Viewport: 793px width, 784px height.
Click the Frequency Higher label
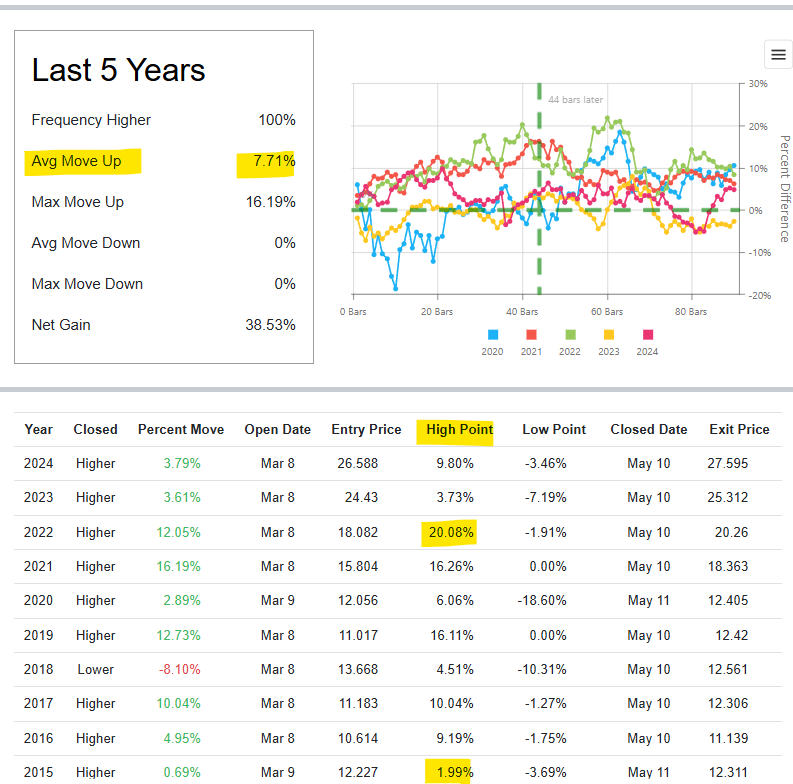click(91, 120)
